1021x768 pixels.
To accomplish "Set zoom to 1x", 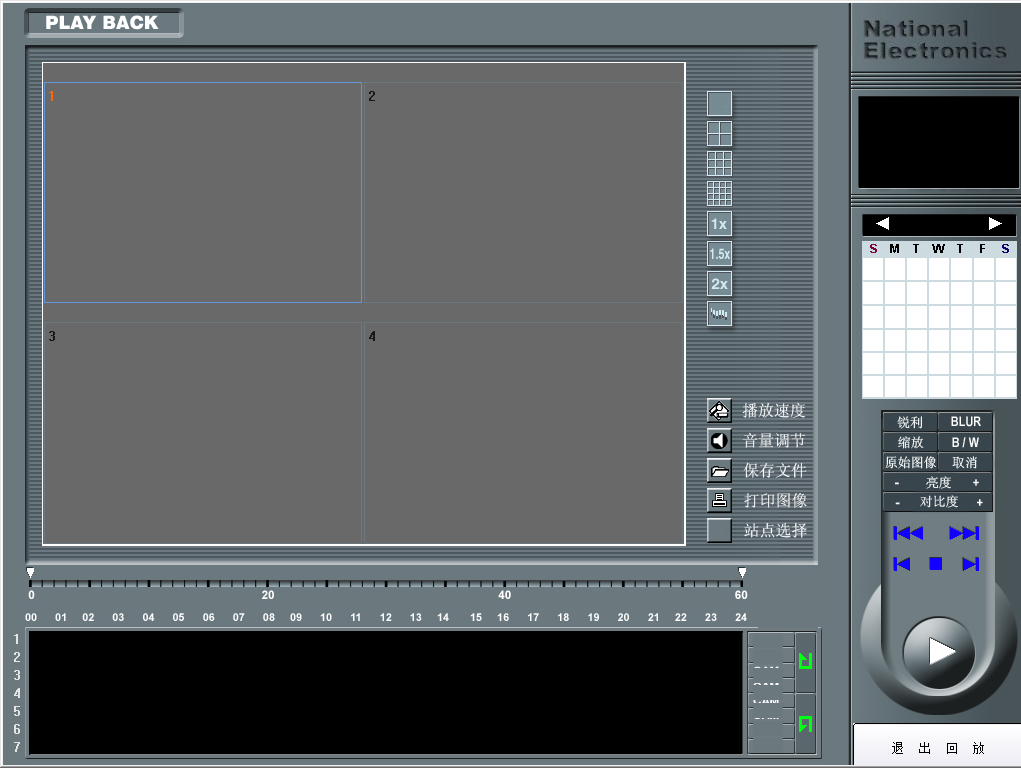I will point(719,223).
